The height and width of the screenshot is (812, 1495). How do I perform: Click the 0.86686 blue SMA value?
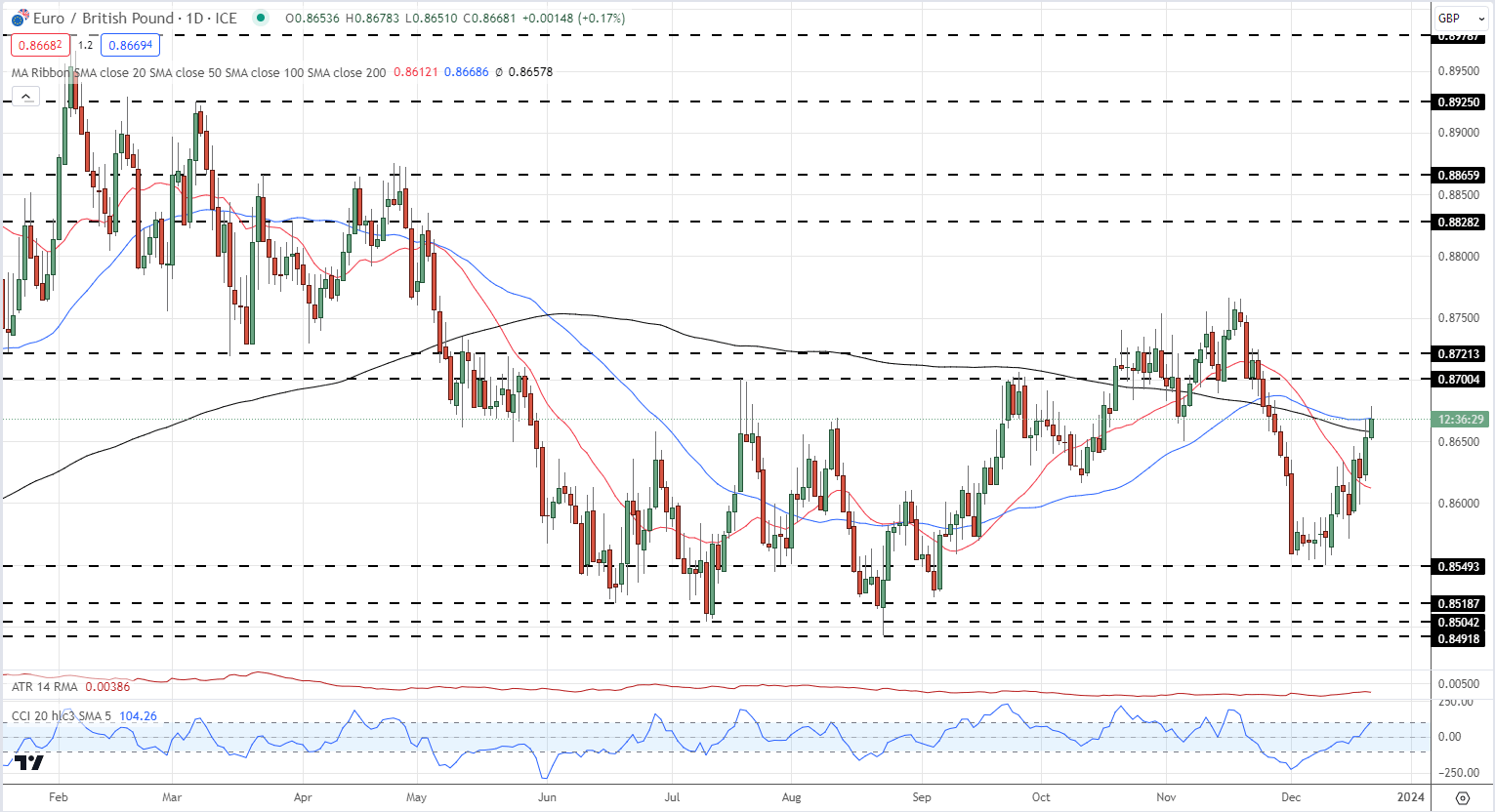point(466,72)
